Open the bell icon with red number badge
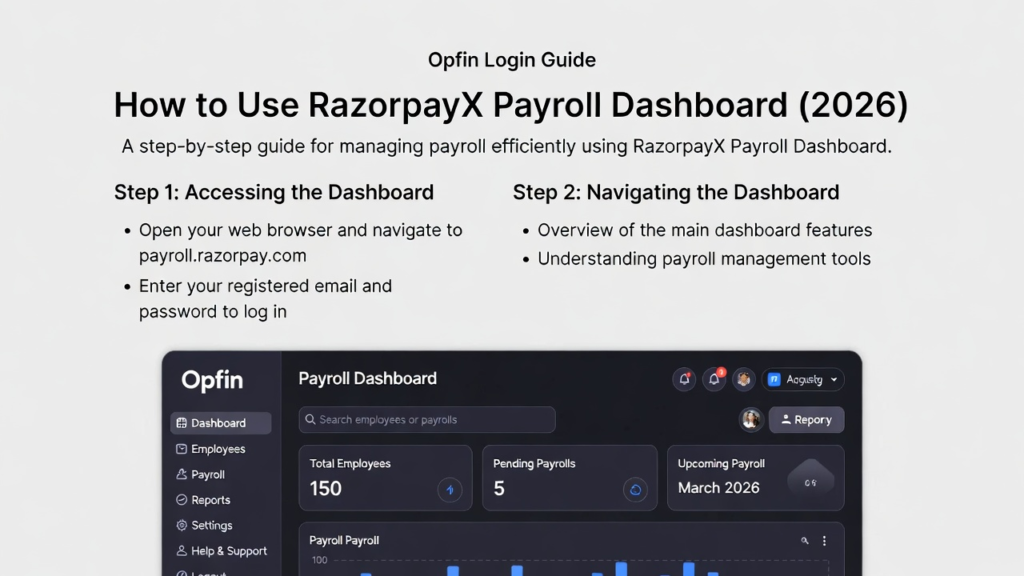This screenshot has width=1024, height=576. (713, 379)
